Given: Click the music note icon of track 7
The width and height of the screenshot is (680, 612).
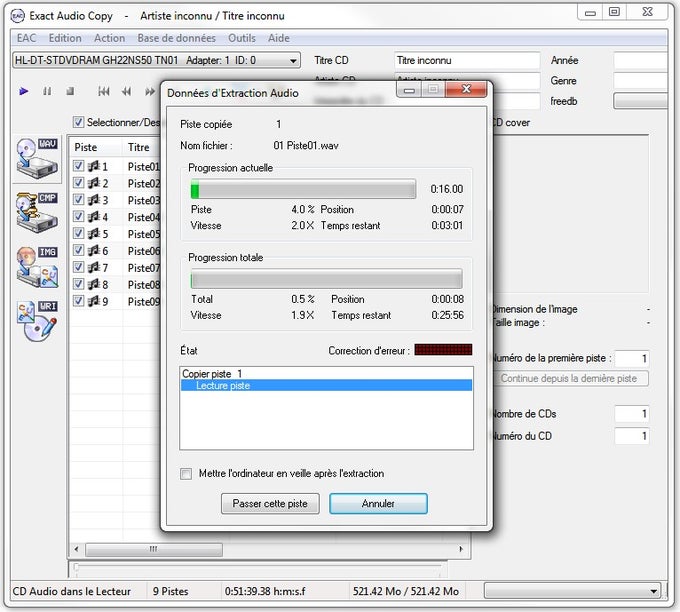Looking at the screenshot, I should point(93,268).
